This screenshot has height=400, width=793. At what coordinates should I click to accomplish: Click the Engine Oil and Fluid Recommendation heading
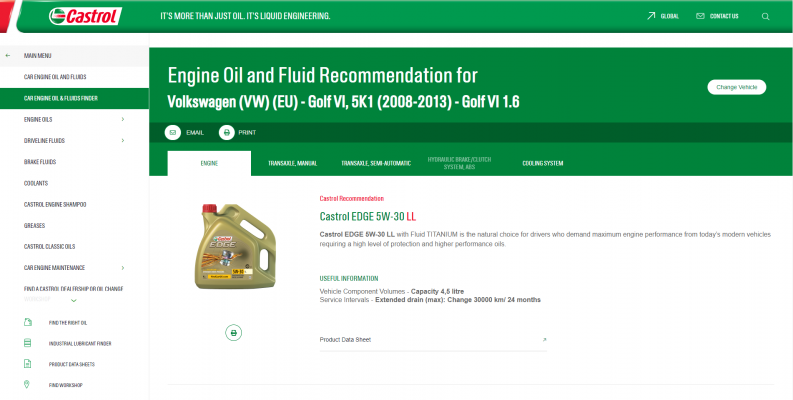coord(322,75)
